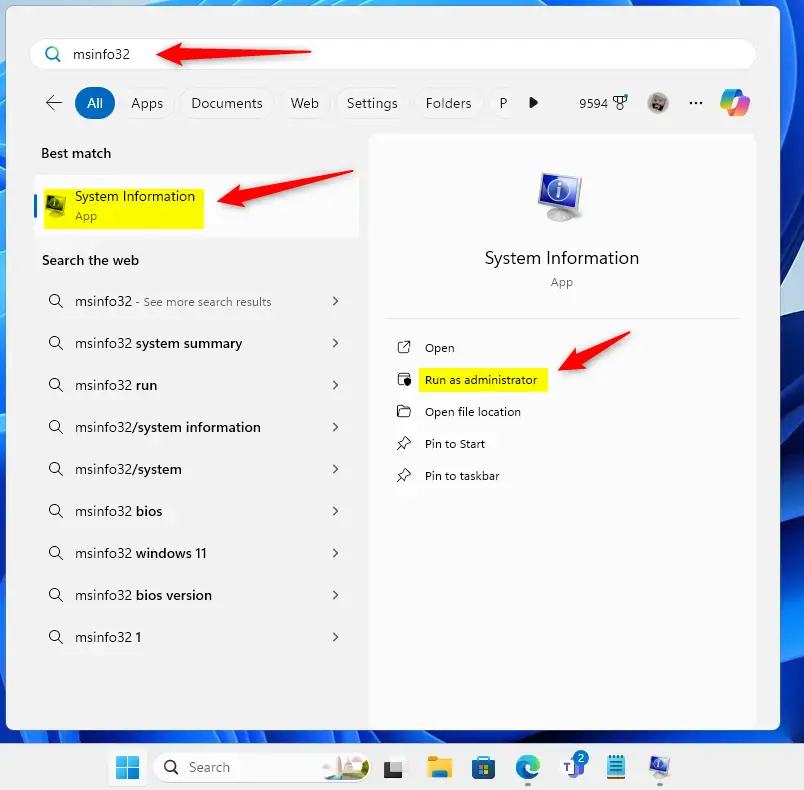Click the pin icon beside Pin to taskbar
The image size is (804, 790).
pos(404,476)
